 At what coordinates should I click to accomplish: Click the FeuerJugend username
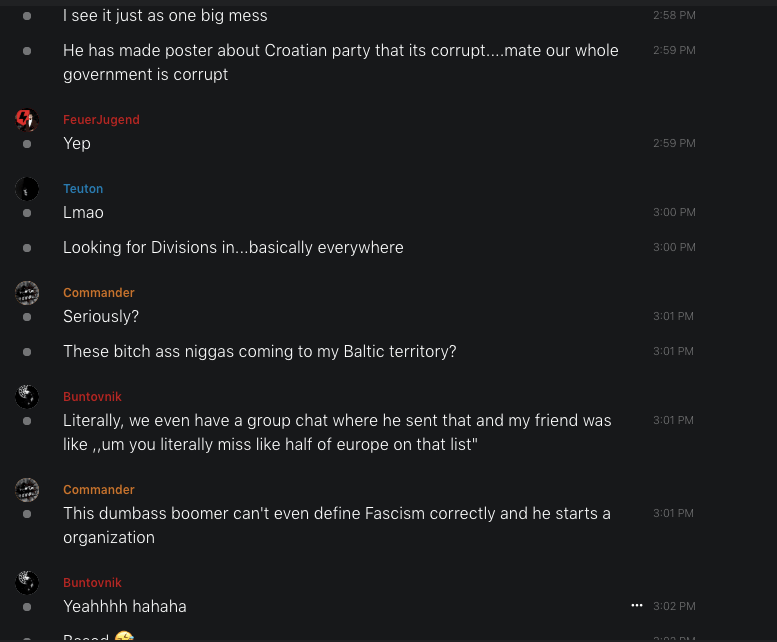101,120
